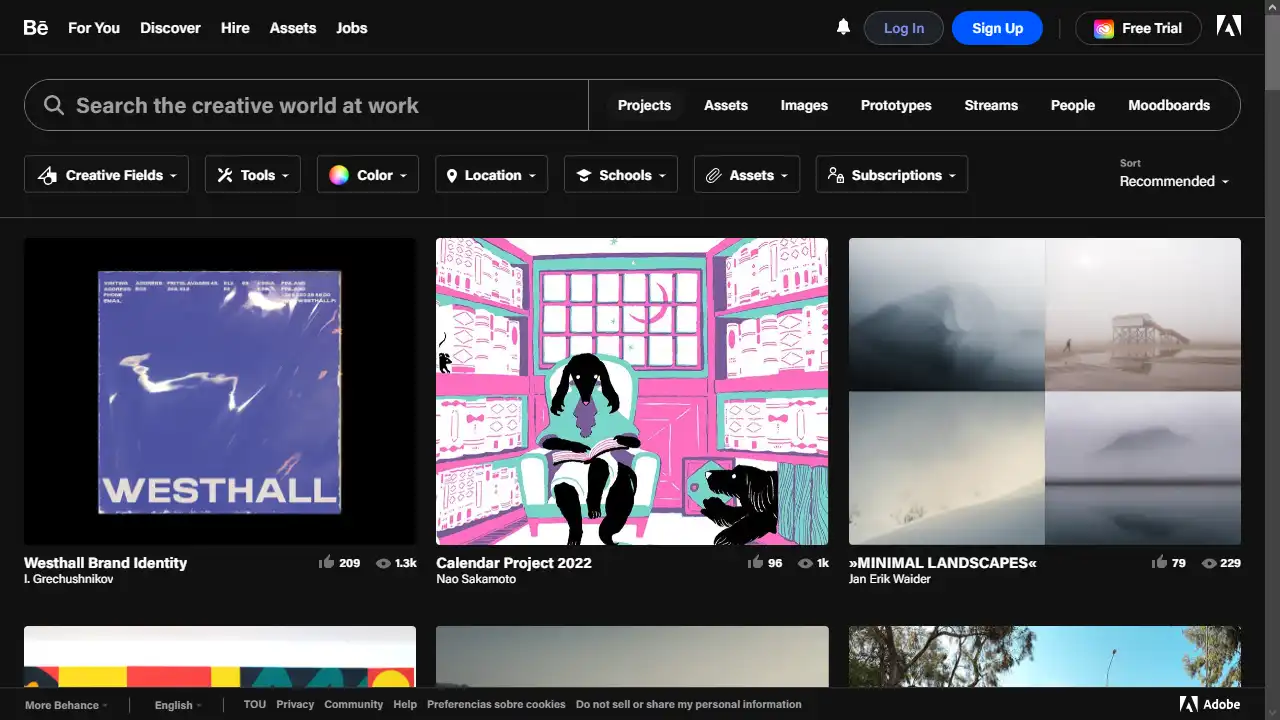Open the Recommended sort dropdown
Image resolution: width=1280 pixels, height=720 pixels.
tap(1174, 181)
